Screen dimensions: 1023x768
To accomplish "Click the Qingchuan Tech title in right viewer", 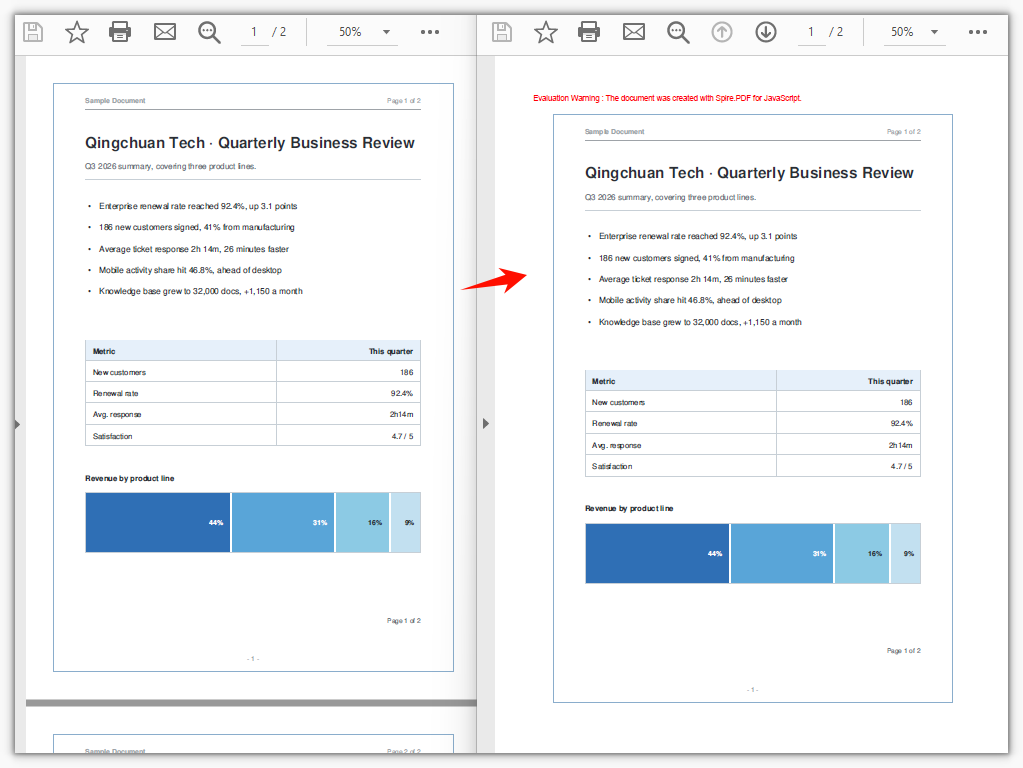I will tap(750, 173).
